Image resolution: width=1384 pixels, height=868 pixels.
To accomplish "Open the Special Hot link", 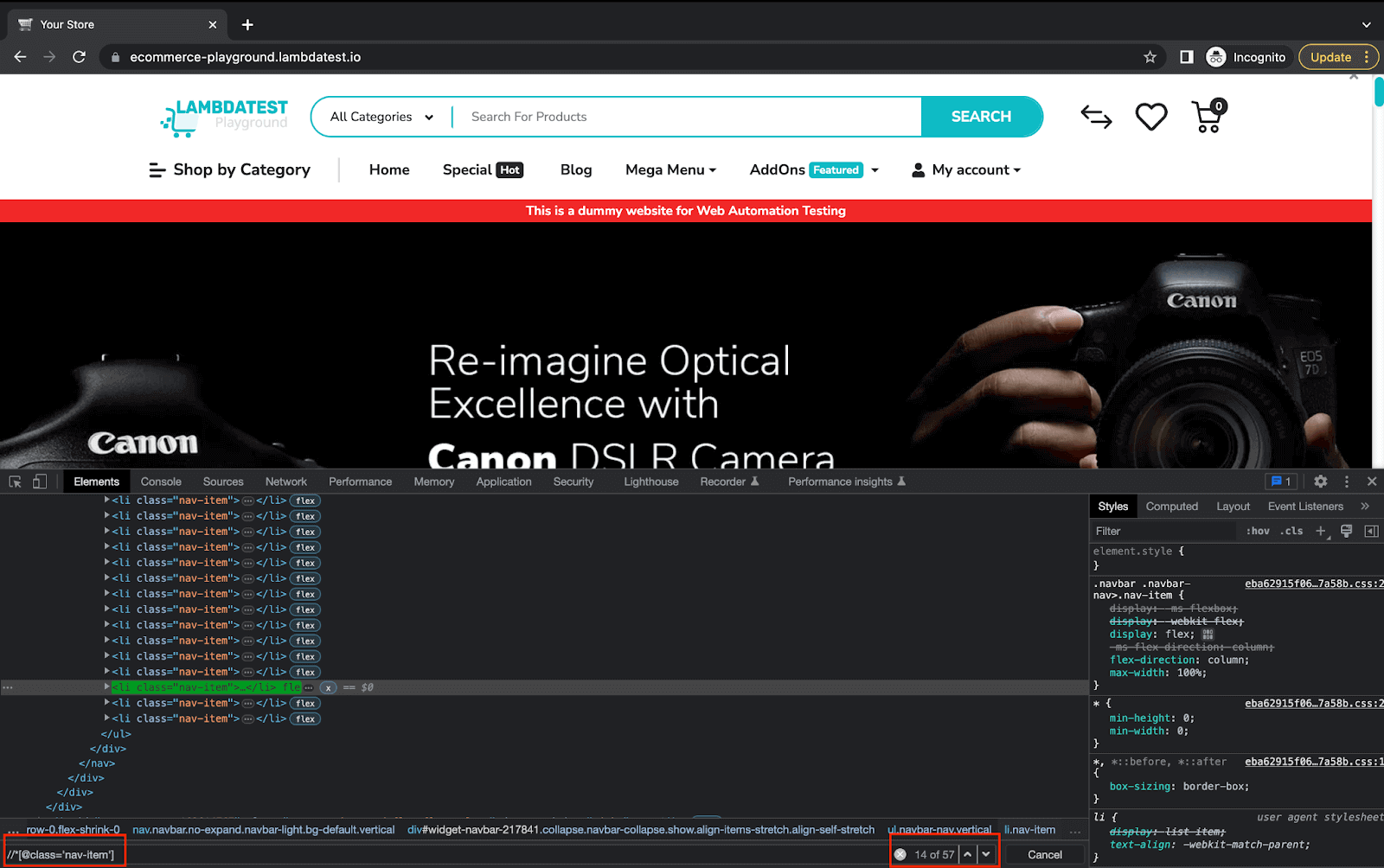I will pyautogui.click(x=483, y=169).
